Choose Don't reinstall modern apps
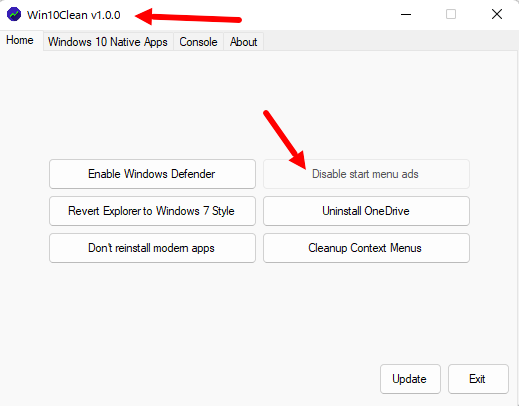This screenshot has height=406, width=519. click(x=152, y=248)
